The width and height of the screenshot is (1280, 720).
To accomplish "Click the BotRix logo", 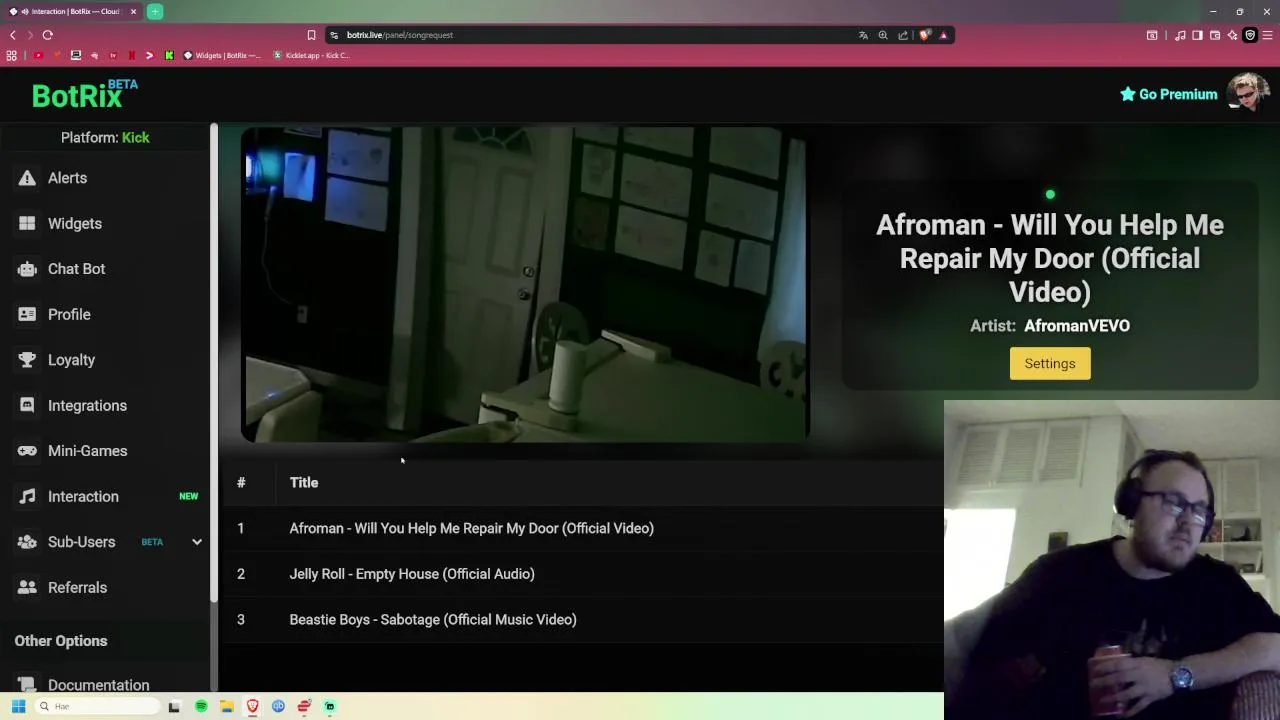I will (x=85, y=95).
